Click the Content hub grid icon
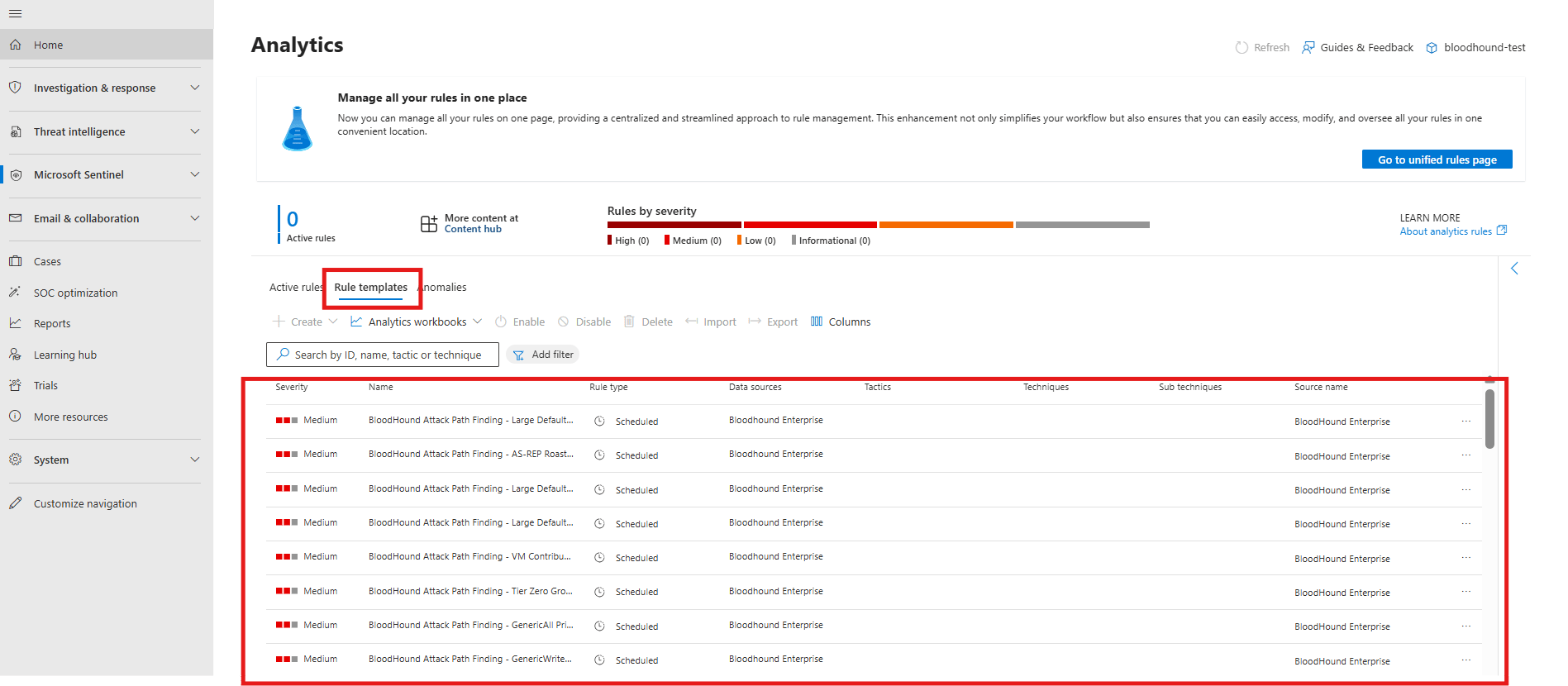 (429, 223)
